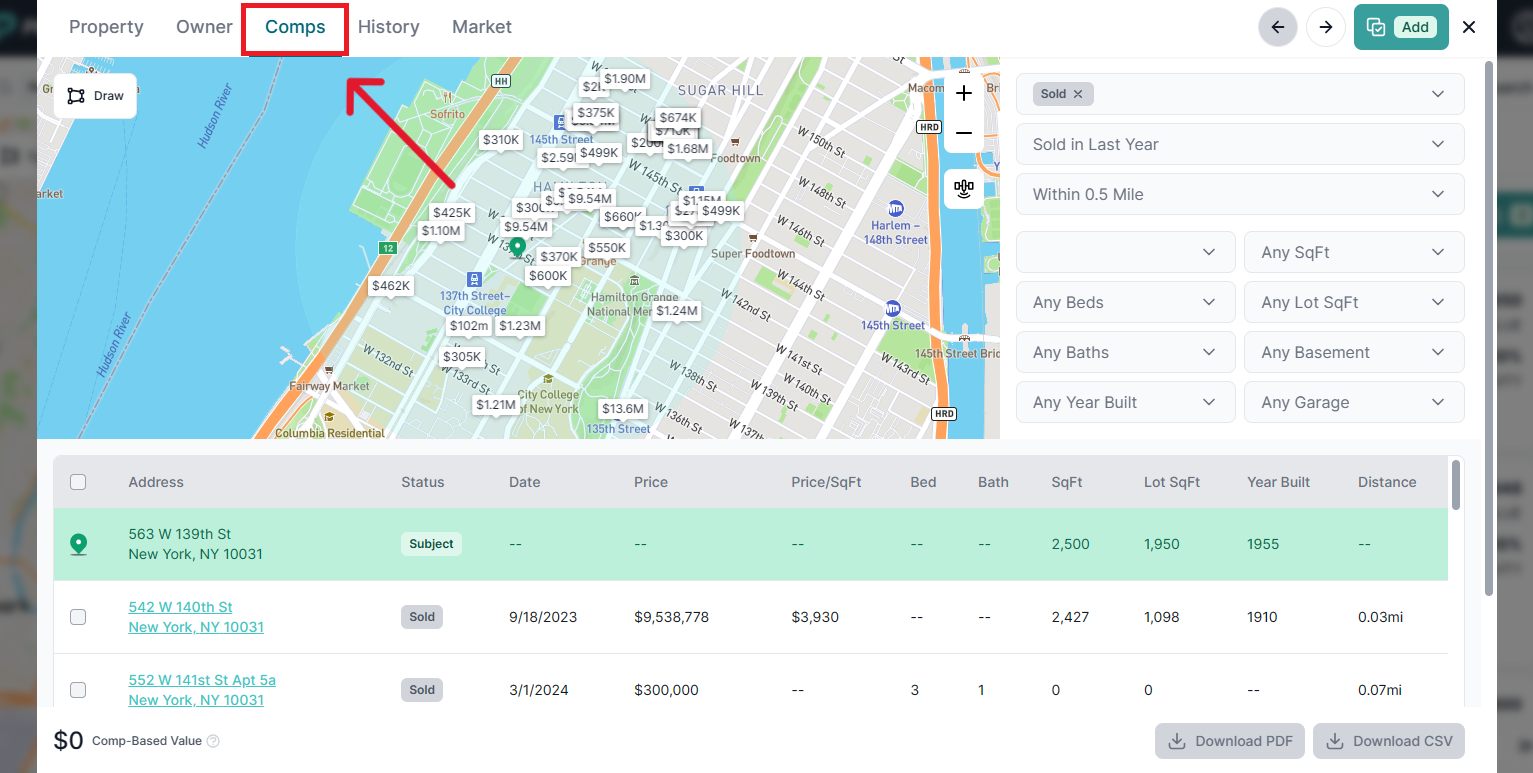Viewport: 1533px width, 773px height.
Task: Go to previous property with back arrow
Action: point(1277,27)
